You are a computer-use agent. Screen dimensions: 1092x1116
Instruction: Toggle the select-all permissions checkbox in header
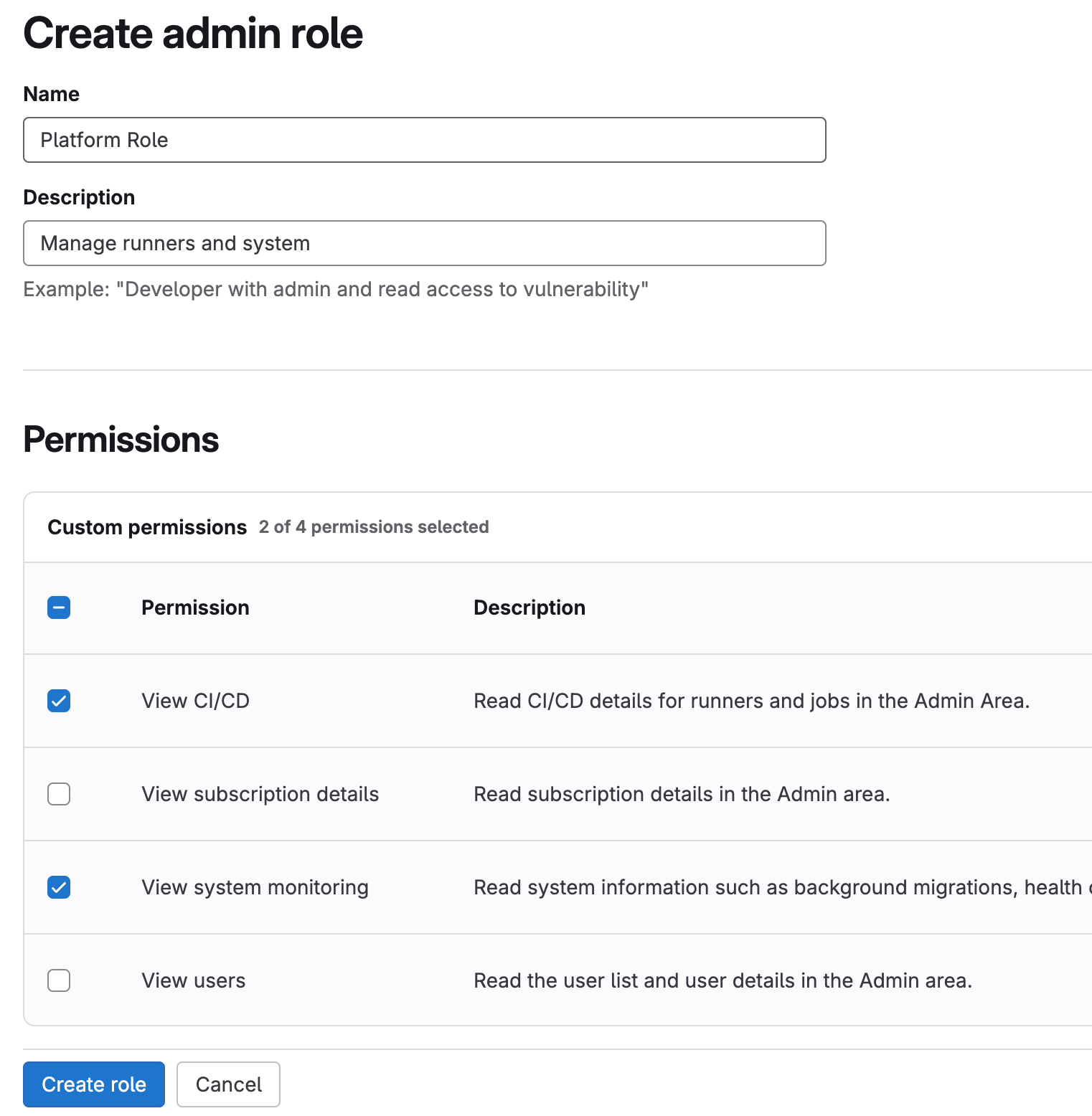pos(59,607)
